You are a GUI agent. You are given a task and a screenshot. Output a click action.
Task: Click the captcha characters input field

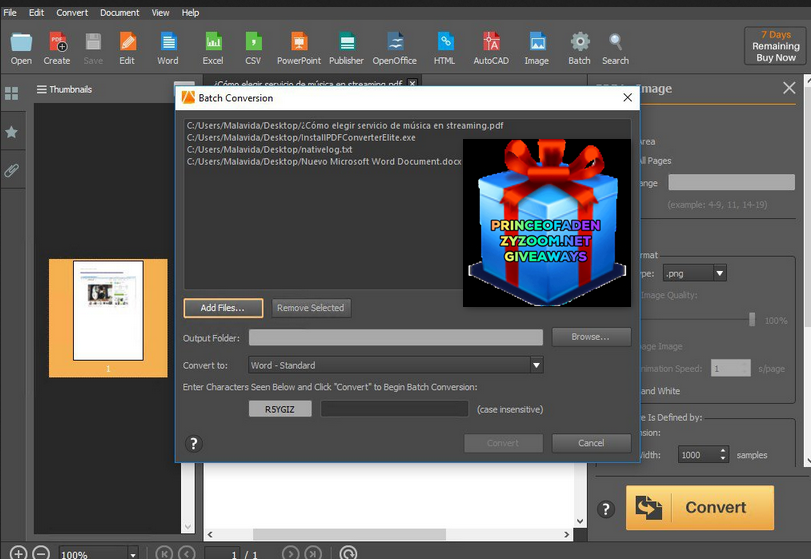(395, 409)
